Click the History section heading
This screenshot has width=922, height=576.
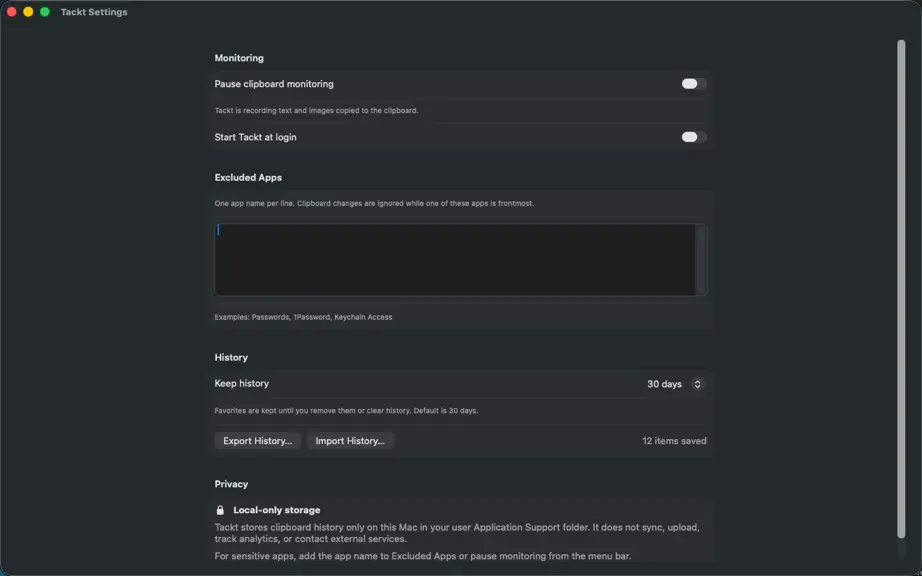[x=231, y=357]
